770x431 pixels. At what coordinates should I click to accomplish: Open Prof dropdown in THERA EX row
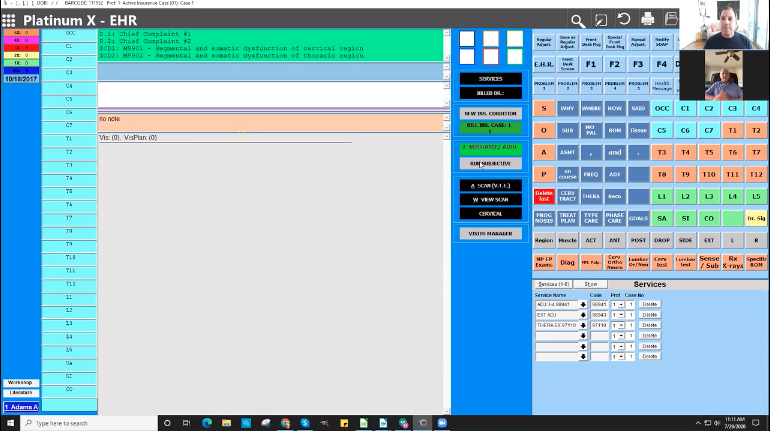(621, 325)
